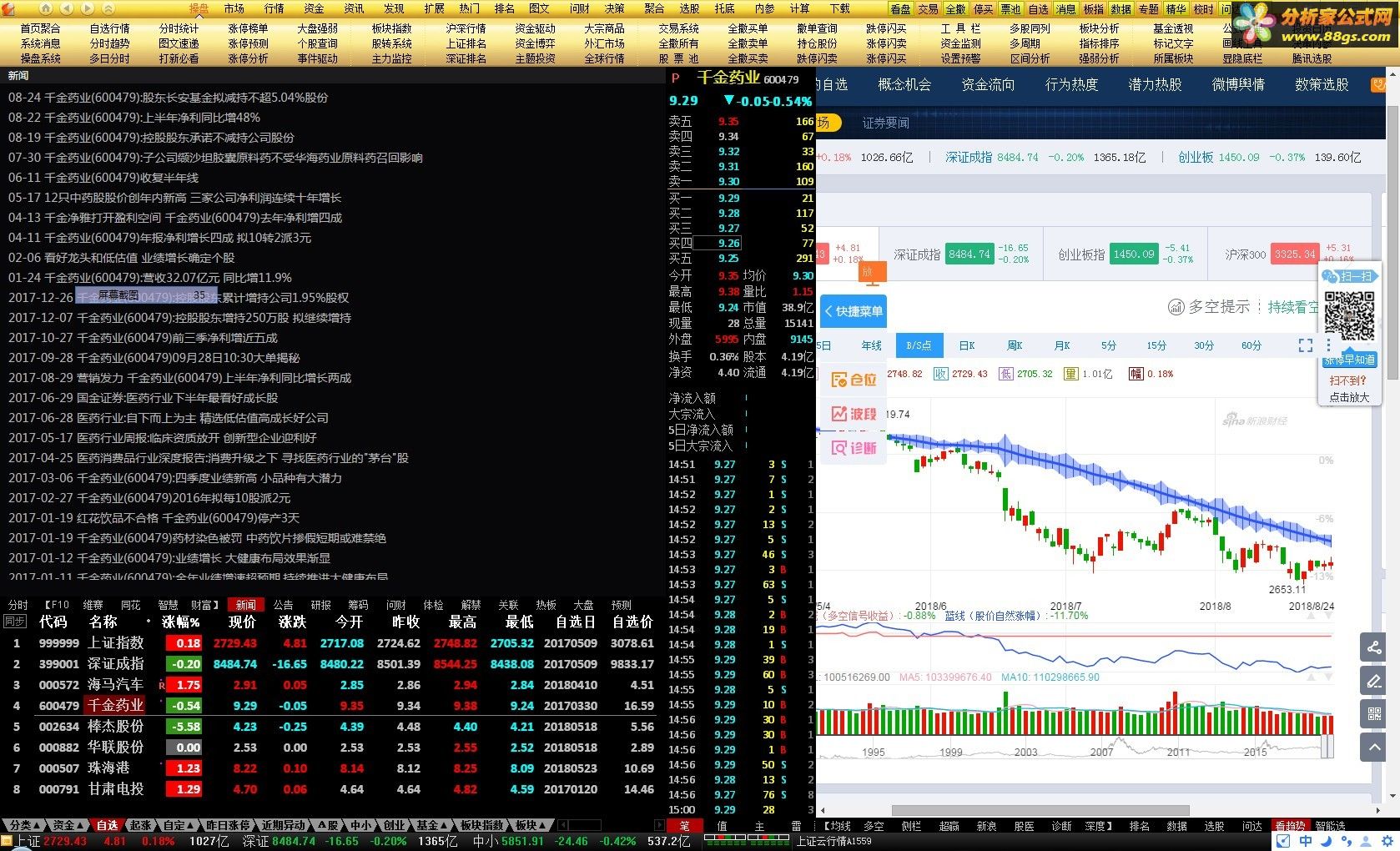1400x851 pixels.
Task: Click the 涨停榜单 toolbar link
Action: tap(248, 28)
